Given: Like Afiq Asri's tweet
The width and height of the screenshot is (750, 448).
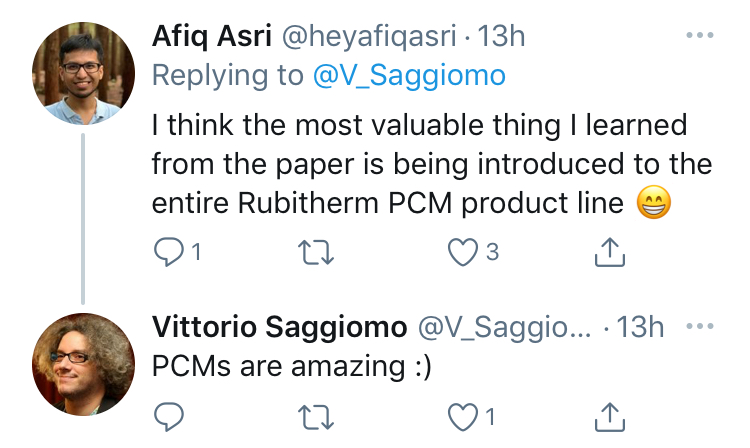Looking at the screenshot, I should click(x=462, y=253).
